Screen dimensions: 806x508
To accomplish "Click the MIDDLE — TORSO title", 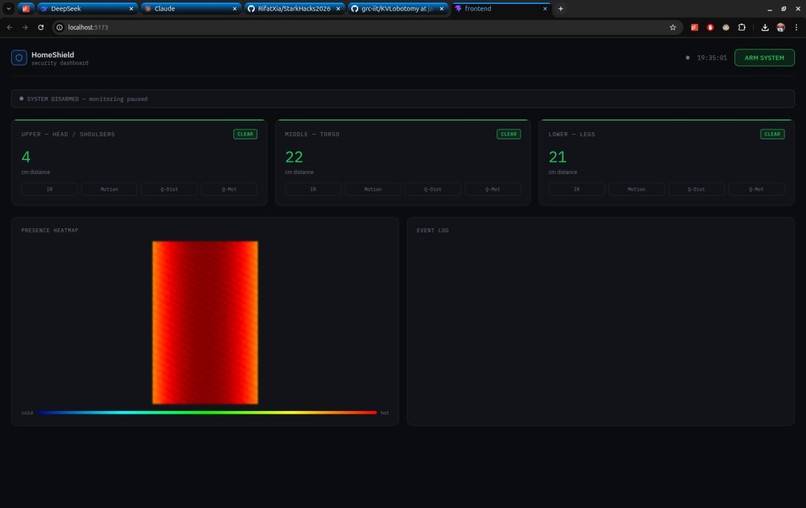I will (x=312, y=134).
